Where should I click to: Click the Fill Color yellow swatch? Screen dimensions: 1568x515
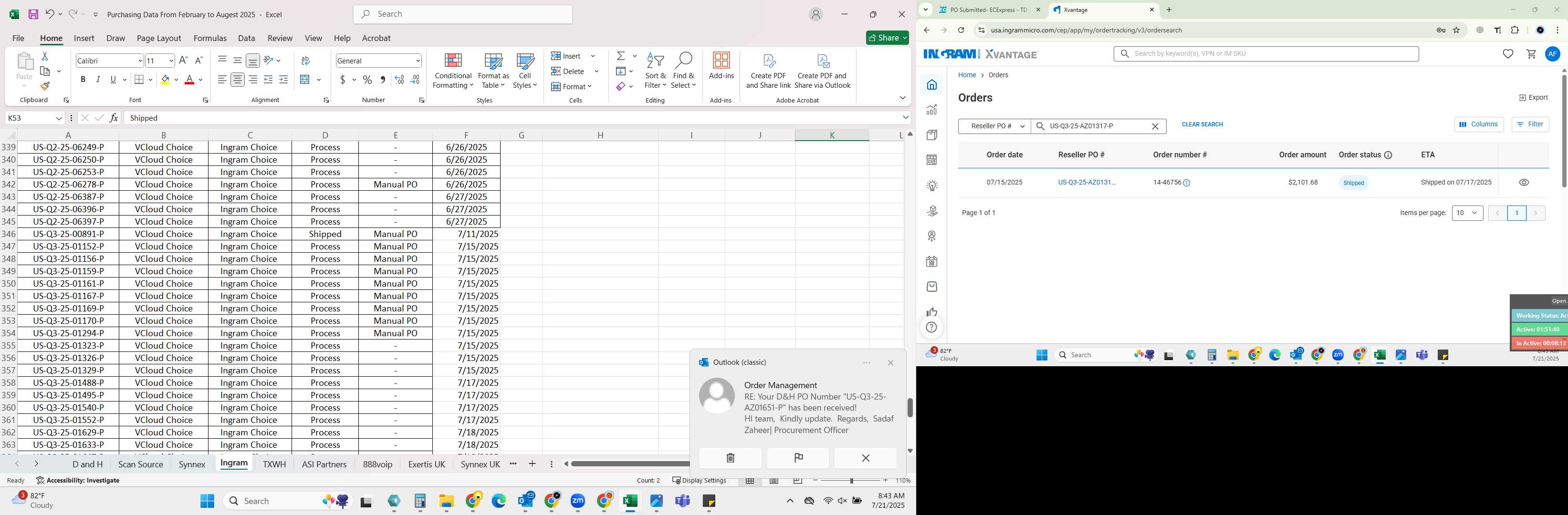click(165, 80)
